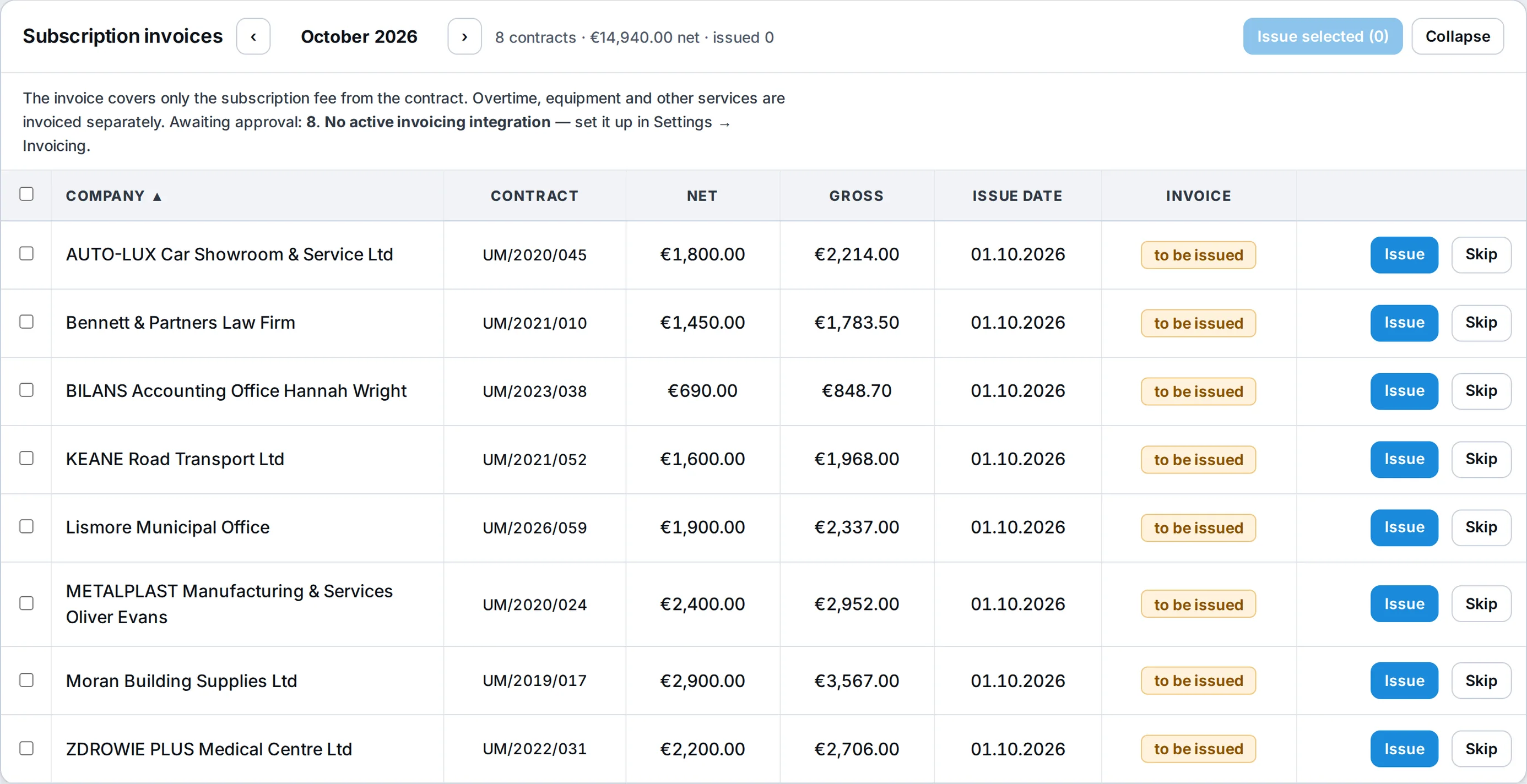Skip AUTO-LUX Car Showroom invoice
1527x784 pixels.
tap(1481, 255)
